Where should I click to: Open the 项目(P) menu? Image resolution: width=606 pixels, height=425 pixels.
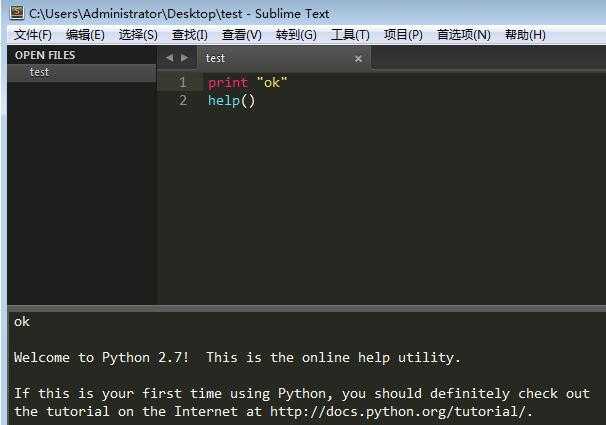tap(403, 35)
